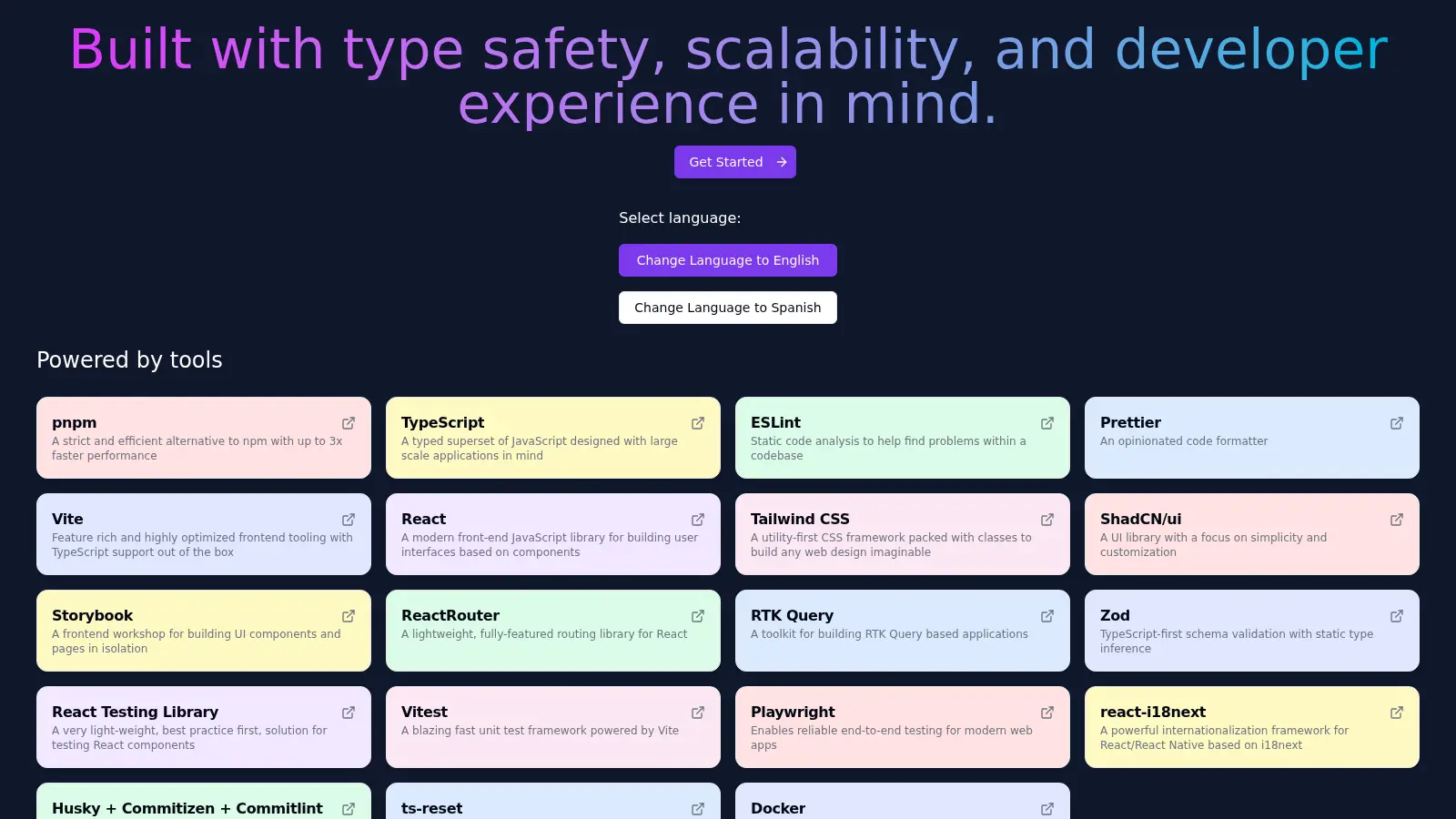Open Tailwind CSS external link icon

(1047, 520)
